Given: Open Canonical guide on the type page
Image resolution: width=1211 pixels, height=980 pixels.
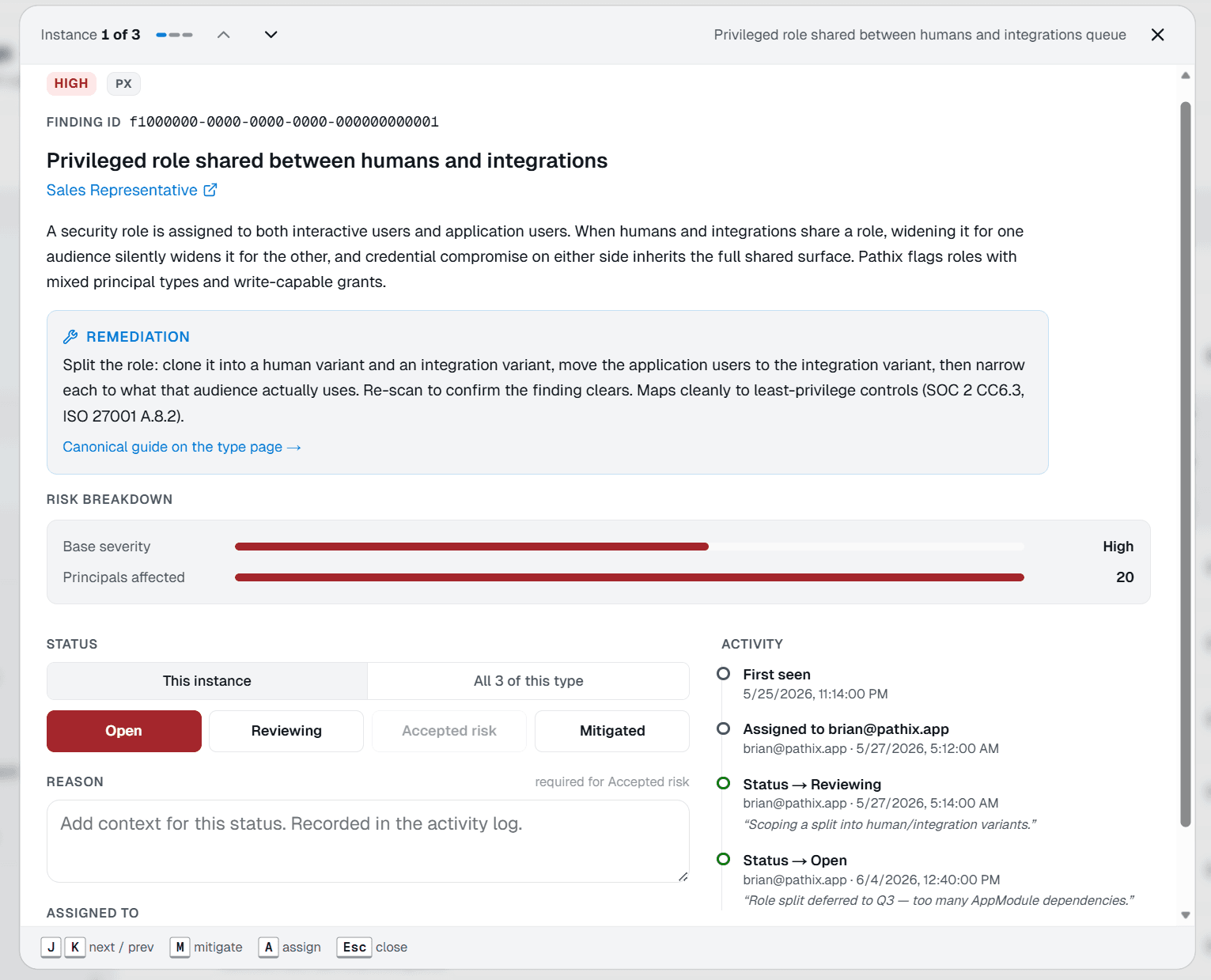Looking at the screenshot, I should pyautogui.click(x=182, y=447).
